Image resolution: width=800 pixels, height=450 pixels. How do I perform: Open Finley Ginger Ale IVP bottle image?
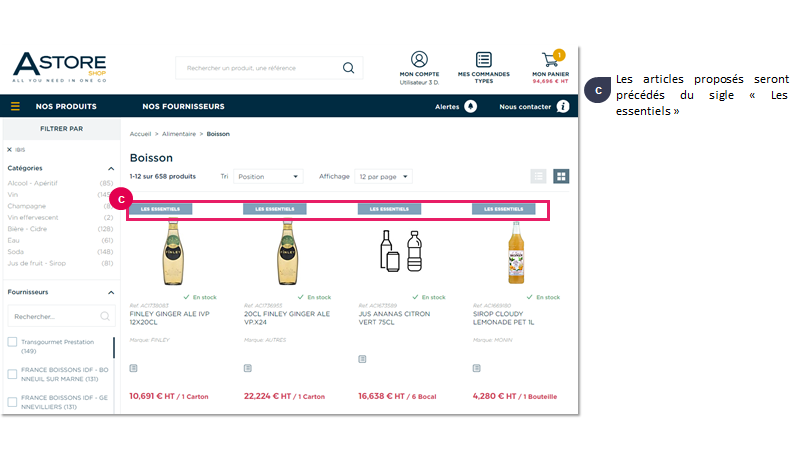pos(173,251)
